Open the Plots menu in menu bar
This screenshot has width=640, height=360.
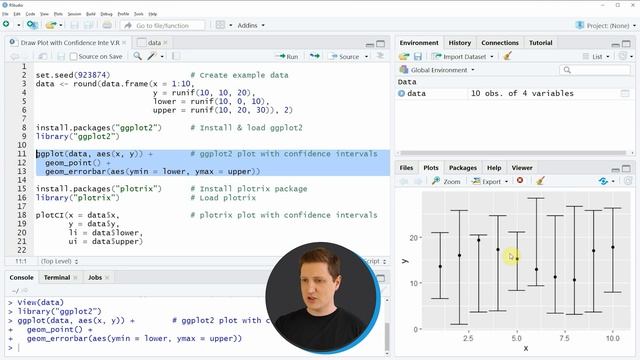(58, 14)
